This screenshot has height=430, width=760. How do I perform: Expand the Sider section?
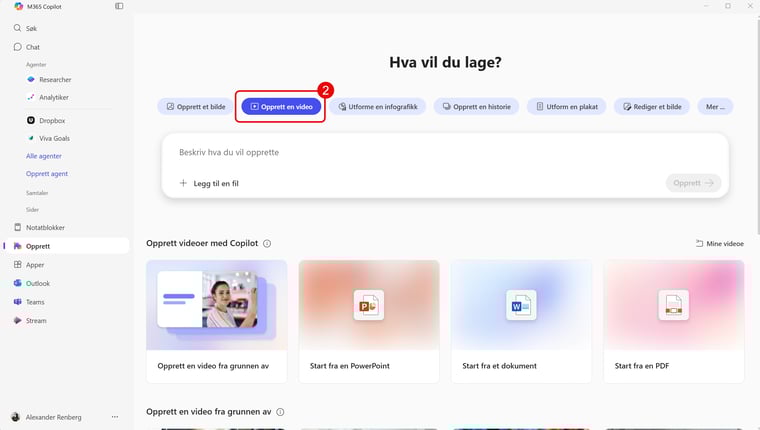pos(32,210)
